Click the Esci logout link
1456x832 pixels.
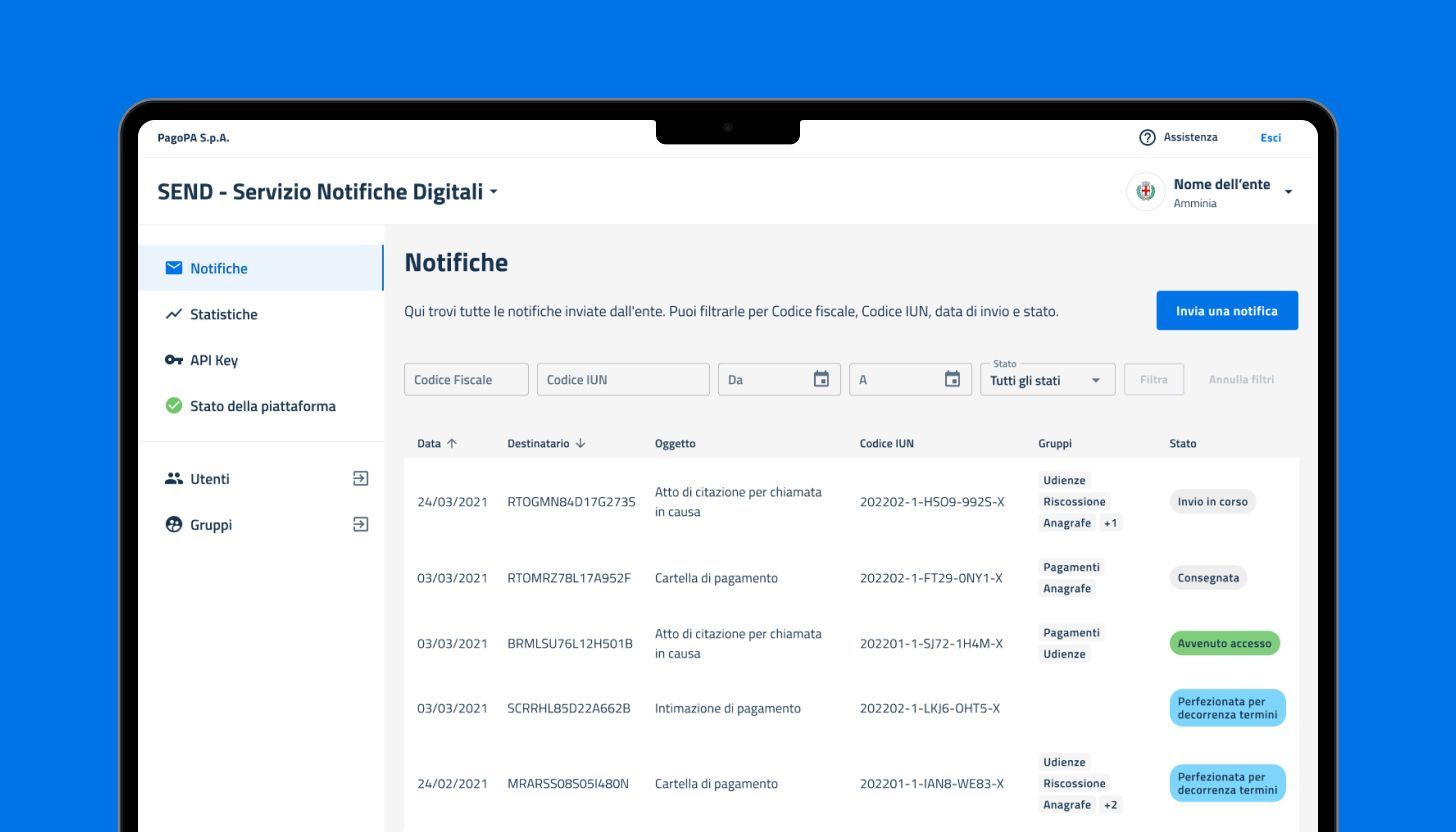1270,138
